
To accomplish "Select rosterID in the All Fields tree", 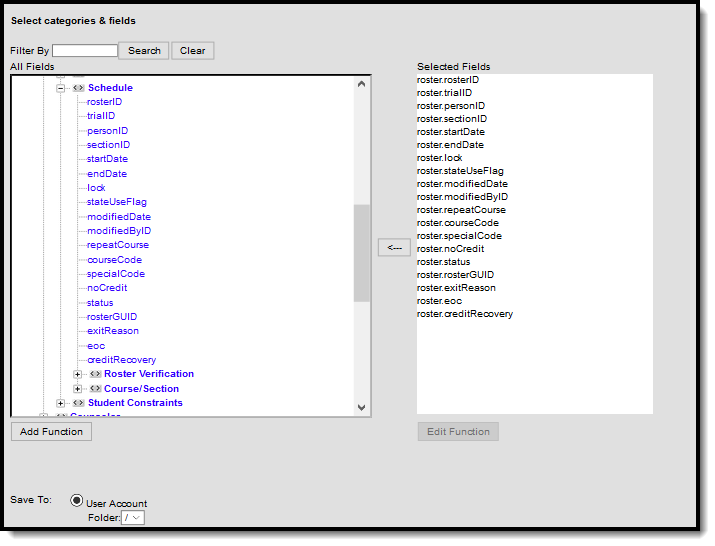I will tap(104, 102).
